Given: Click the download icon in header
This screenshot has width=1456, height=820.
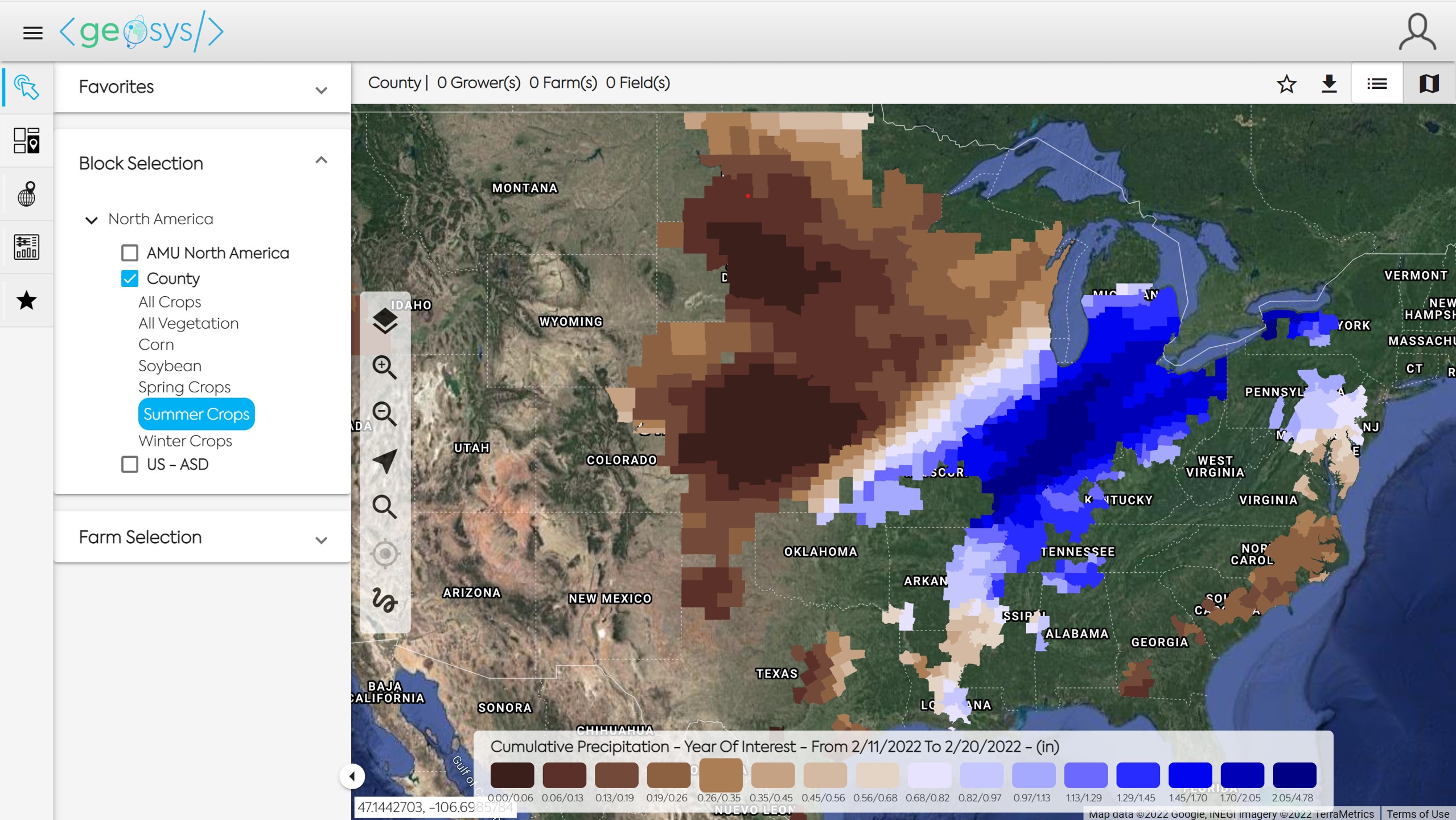Looking at the screenshot, I should [x=1329, y=84].
